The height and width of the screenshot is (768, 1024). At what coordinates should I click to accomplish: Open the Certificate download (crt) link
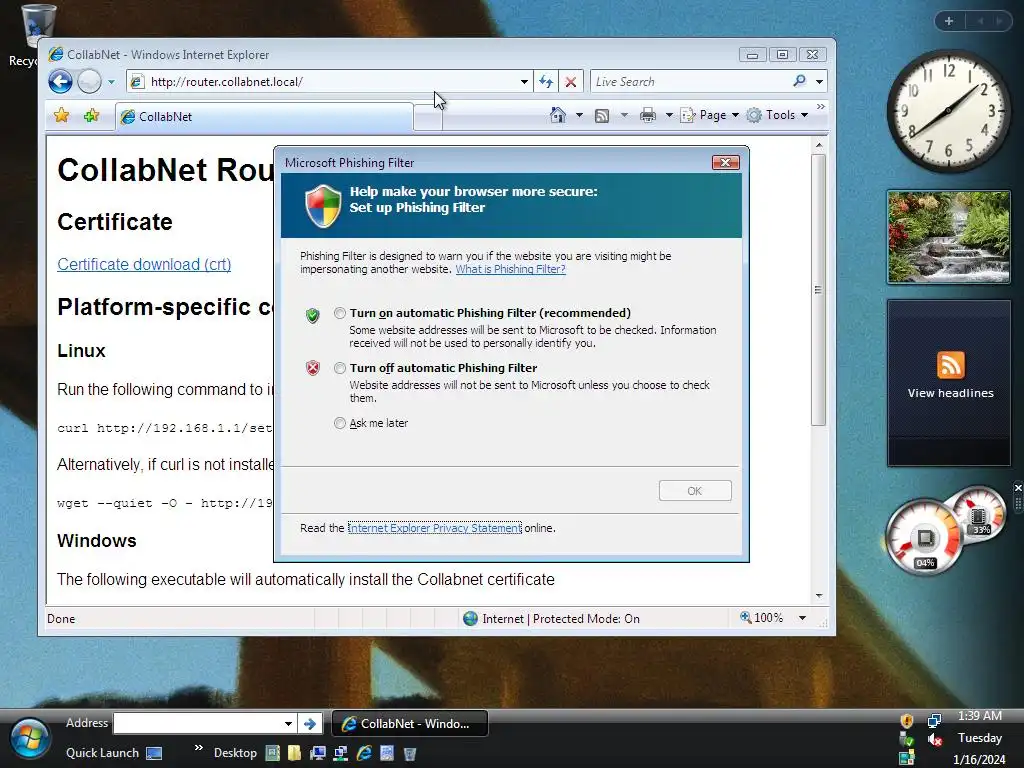pyautogui.click(x=144, y=264)
